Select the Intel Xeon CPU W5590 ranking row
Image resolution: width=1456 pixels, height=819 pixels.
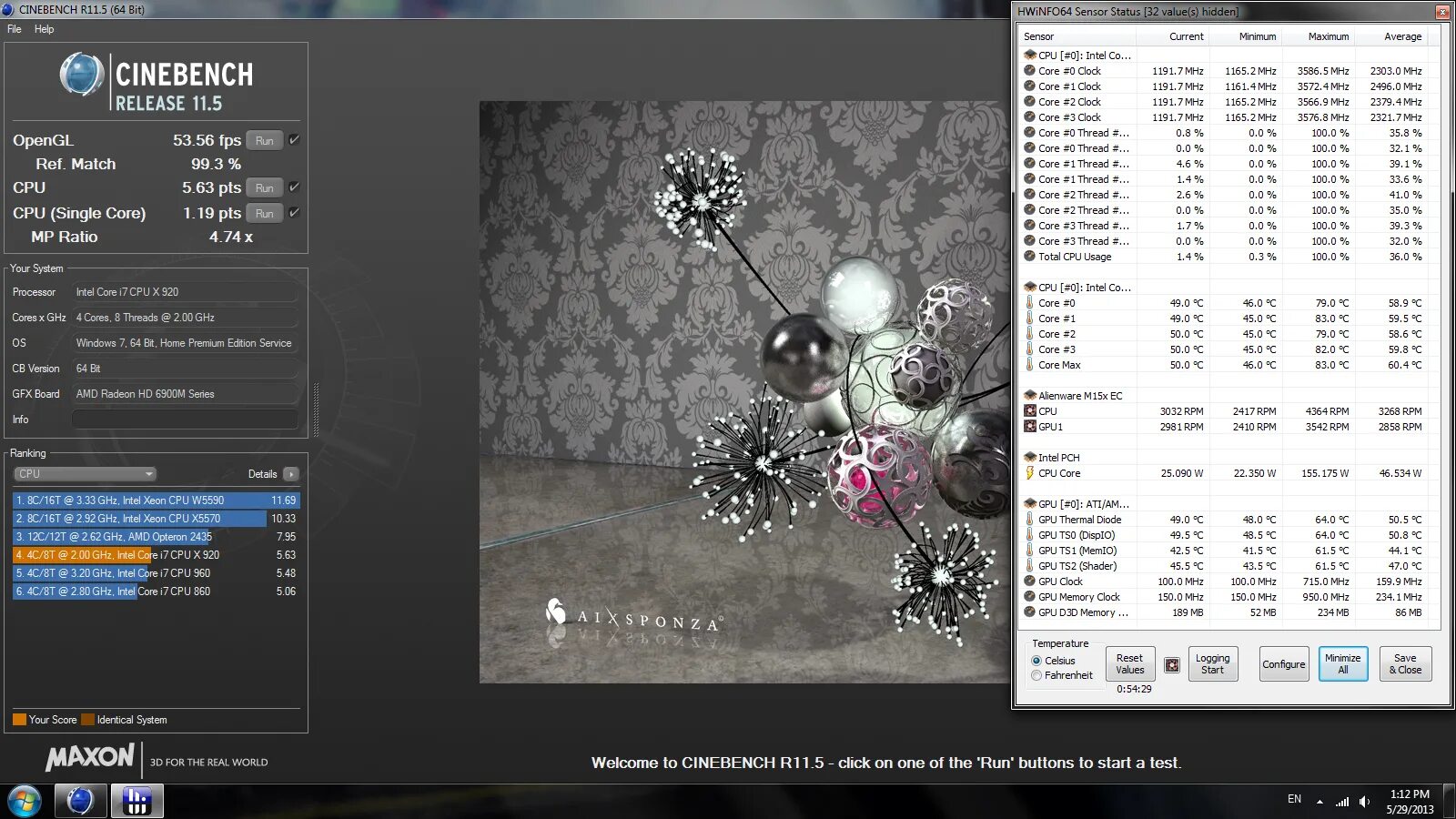(155, 500)
